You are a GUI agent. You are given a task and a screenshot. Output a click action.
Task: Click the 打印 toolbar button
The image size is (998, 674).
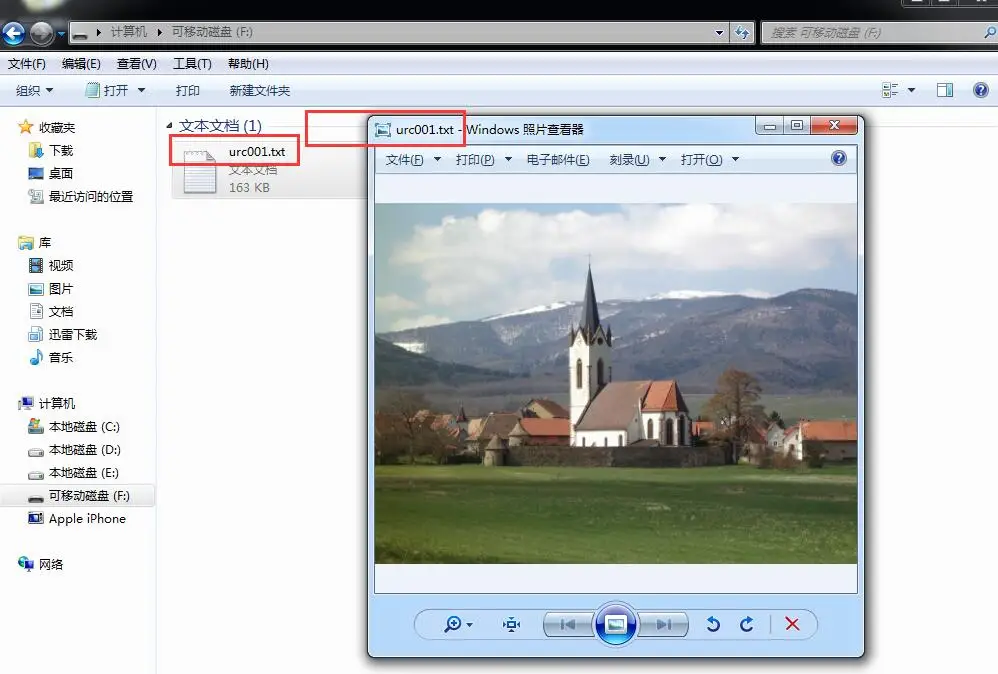(187, 90)
